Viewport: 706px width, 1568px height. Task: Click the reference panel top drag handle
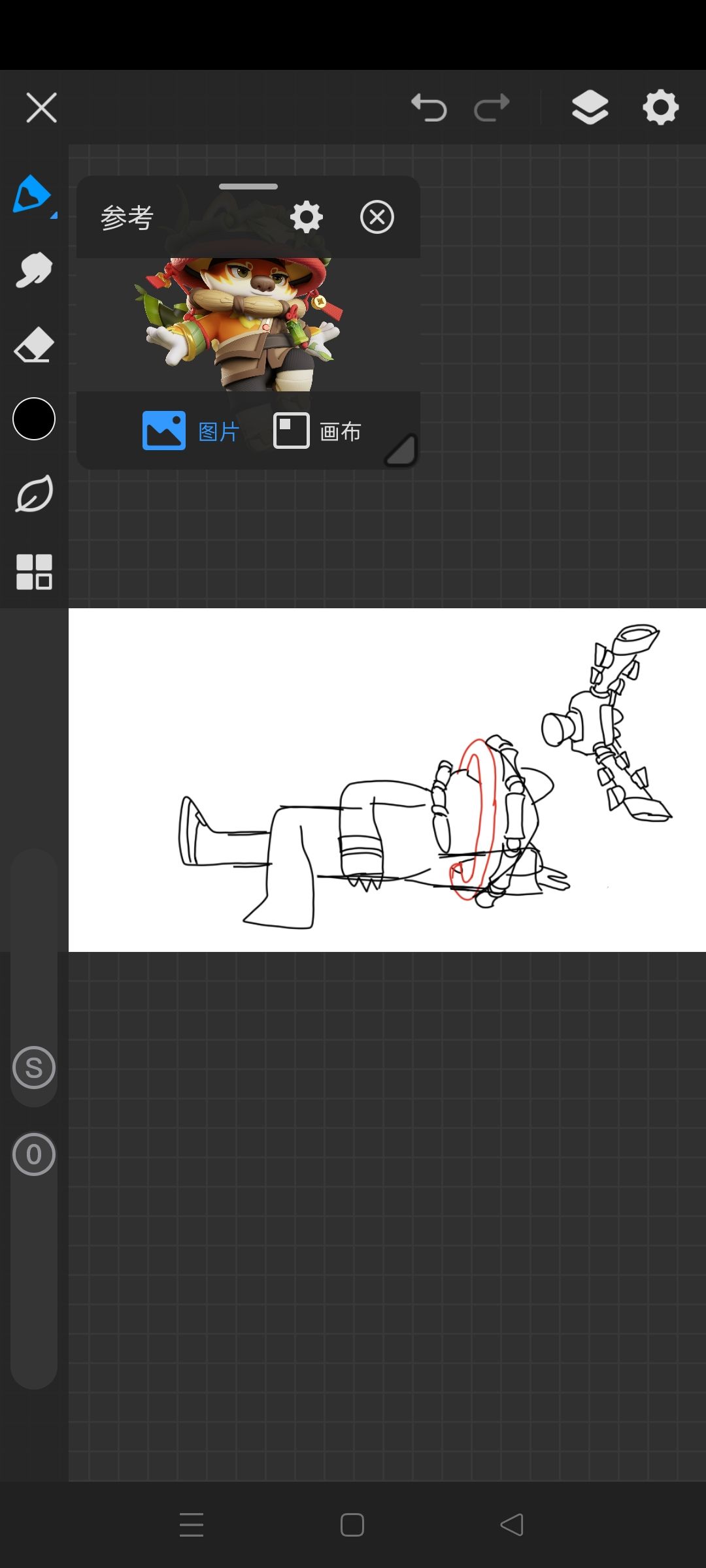click(x=248, y=187)
